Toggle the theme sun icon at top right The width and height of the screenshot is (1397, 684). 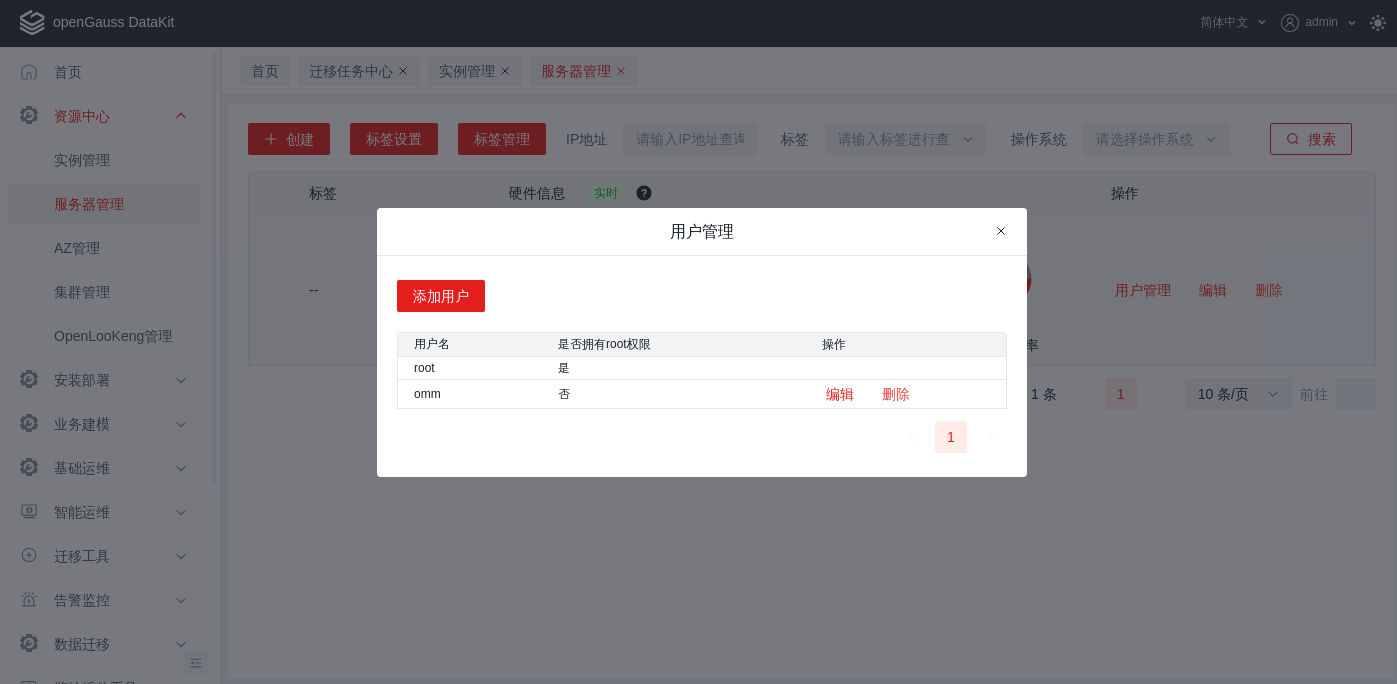1377,21
